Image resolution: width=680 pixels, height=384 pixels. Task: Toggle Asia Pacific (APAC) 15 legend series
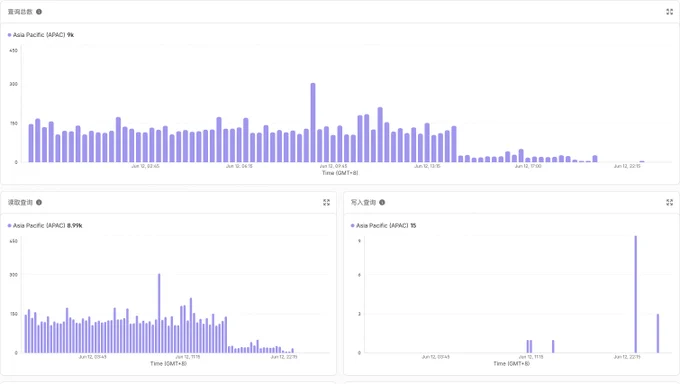pyautogui.click(x=383, y=225)
